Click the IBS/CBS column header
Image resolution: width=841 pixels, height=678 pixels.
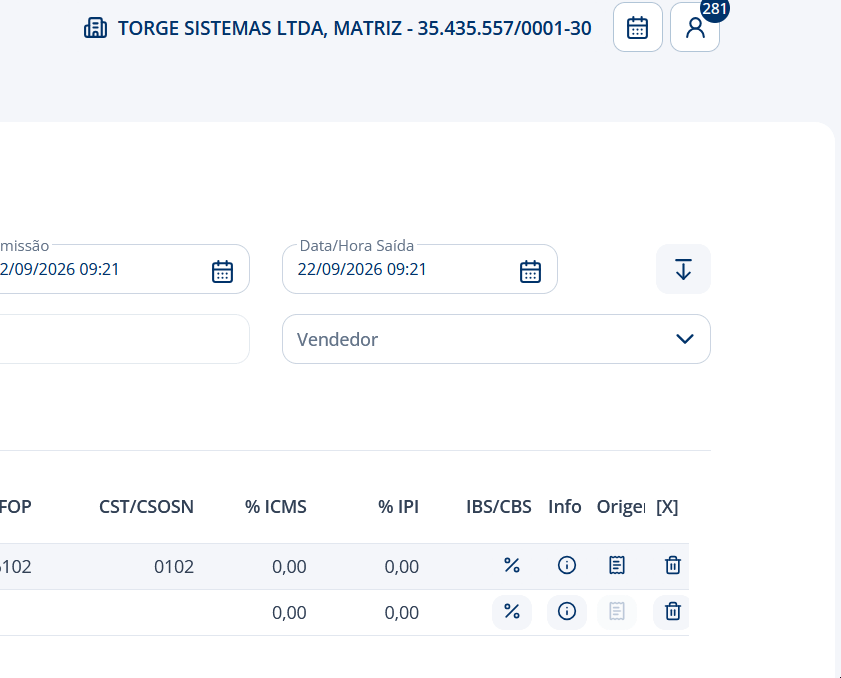click(x=499, y=507)
